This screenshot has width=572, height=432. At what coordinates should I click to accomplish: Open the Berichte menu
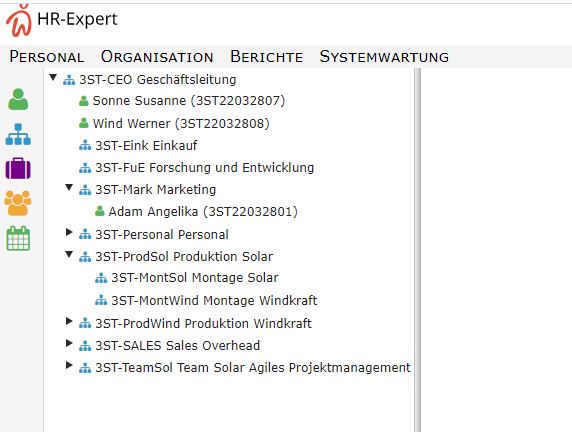(266, 57)
